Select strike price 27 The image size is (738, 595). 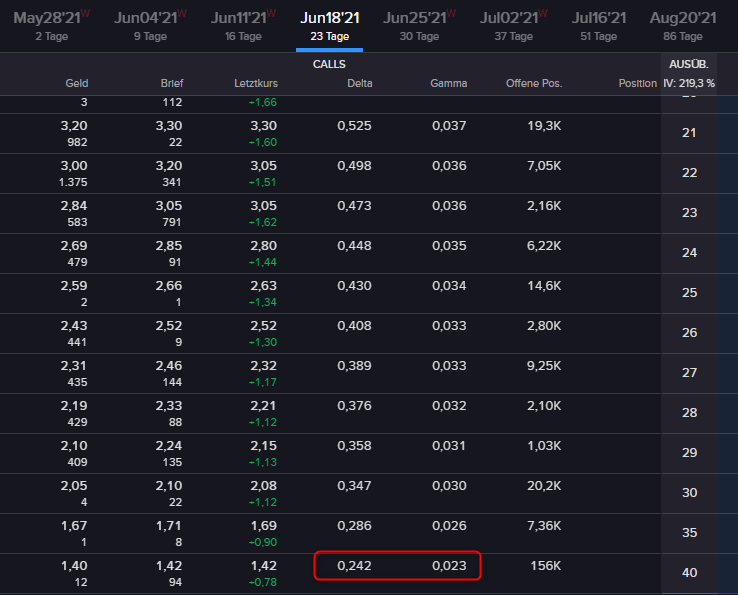[x=689, y=373]
